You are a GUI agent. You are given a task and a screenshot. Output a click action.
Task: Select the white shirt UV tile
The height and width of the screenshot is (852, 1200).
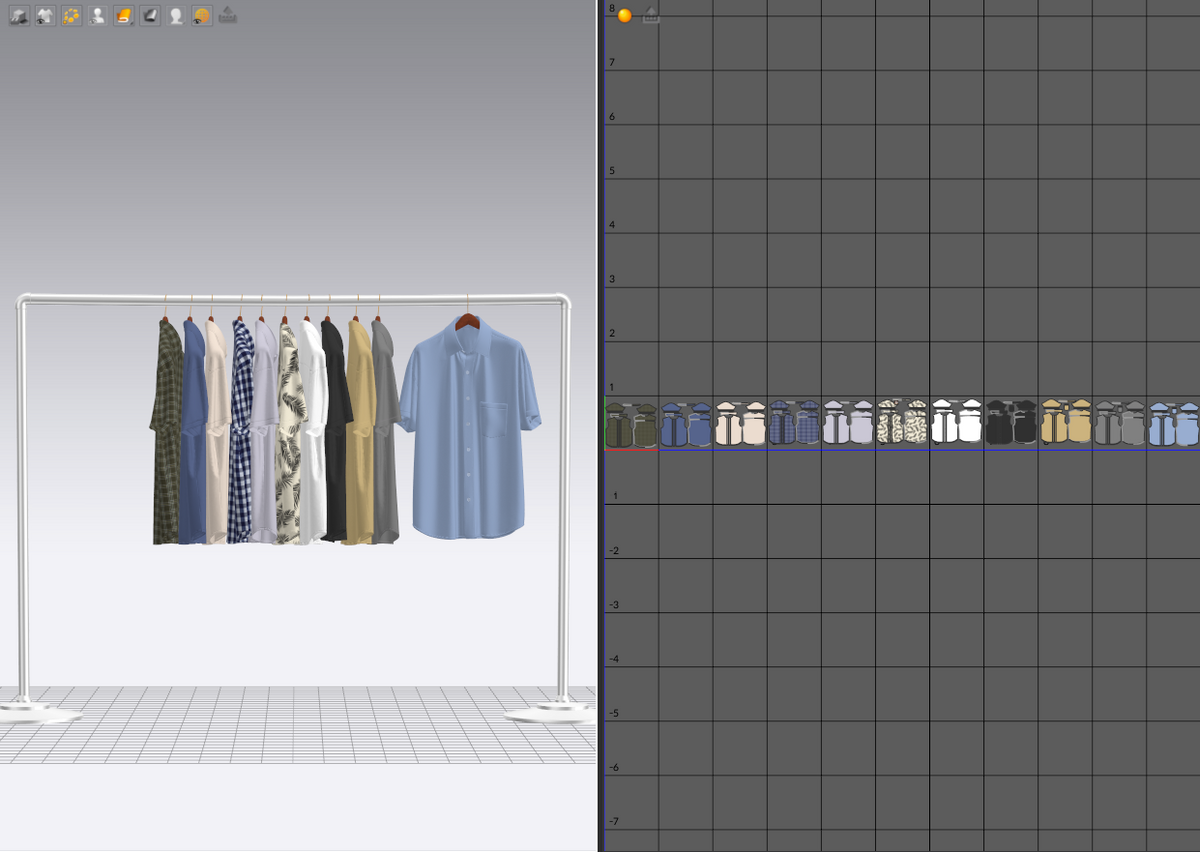pos(956,423)
